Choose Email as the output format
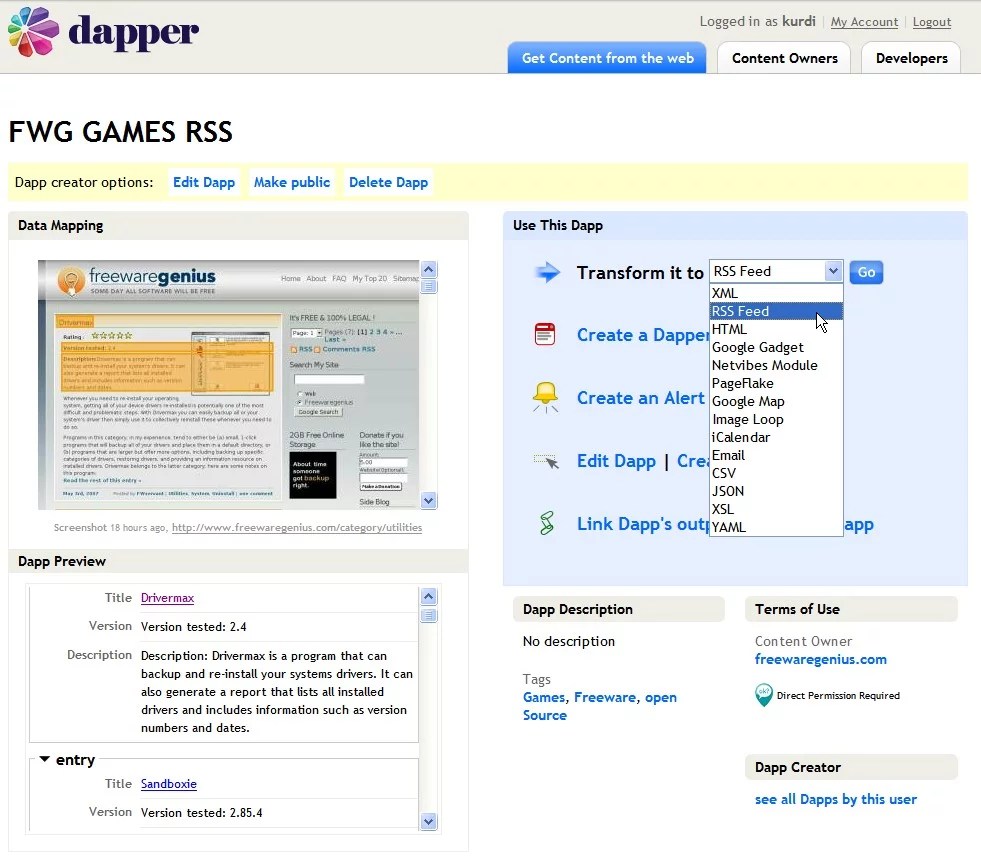The height and width of the screenshot is (866, 981). tap(776, 456)
